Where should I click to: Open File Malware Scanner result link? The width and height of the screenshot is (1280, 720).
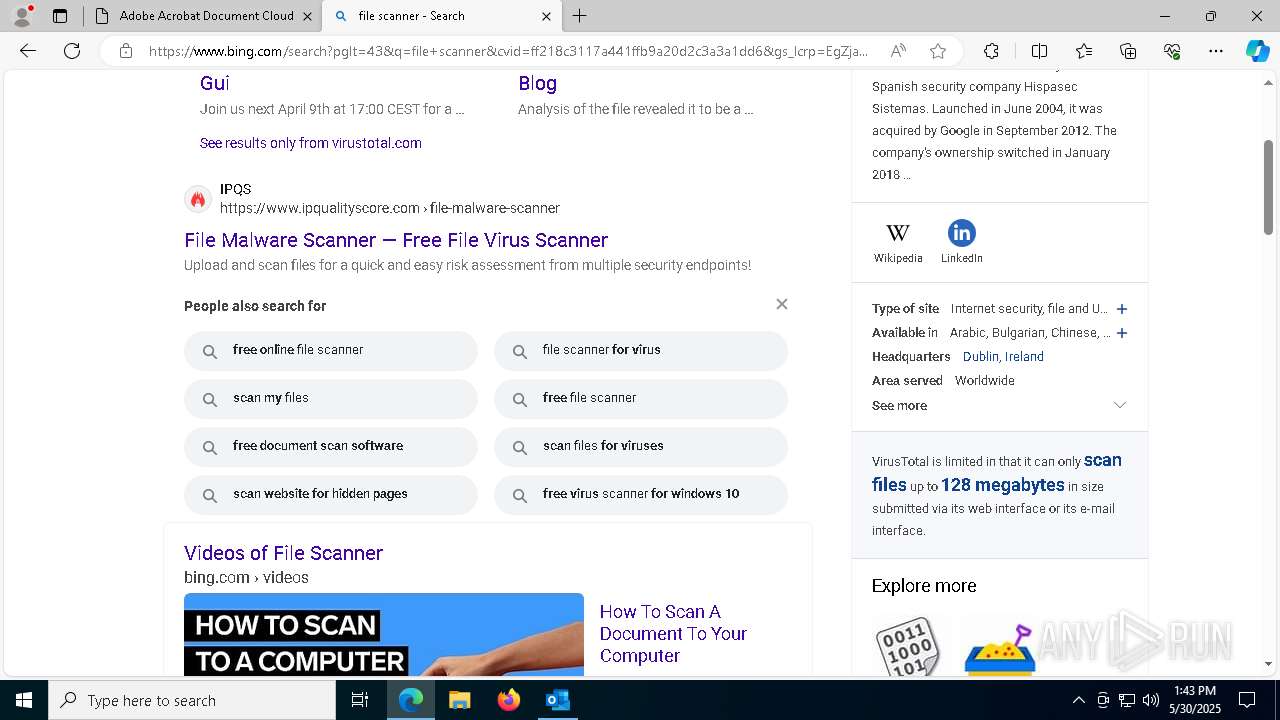pyautogui.click(x=396, y=240)
